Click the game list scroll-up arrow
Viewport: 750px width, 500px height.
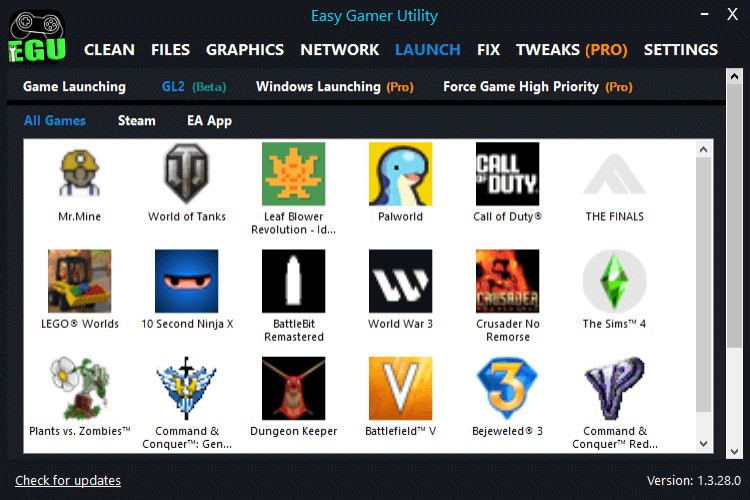pyautogui.click(x=703, y=150)
